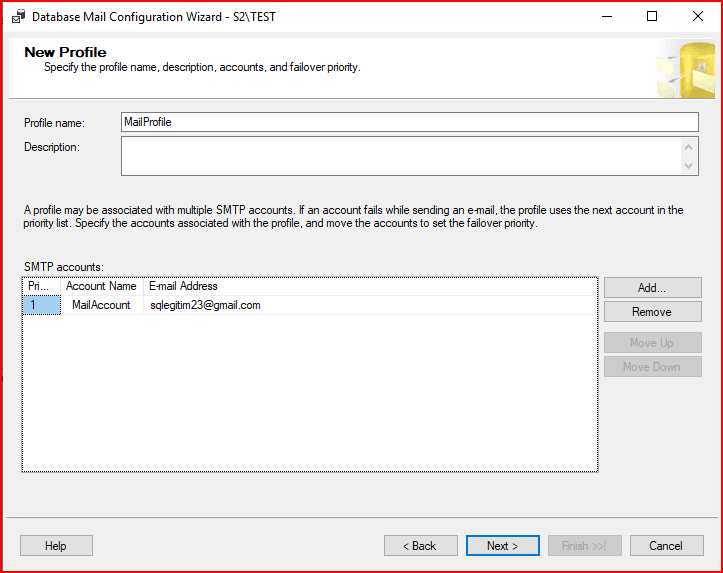Click the Move Down button
This screenshot has height=573, width=723.
652,367
